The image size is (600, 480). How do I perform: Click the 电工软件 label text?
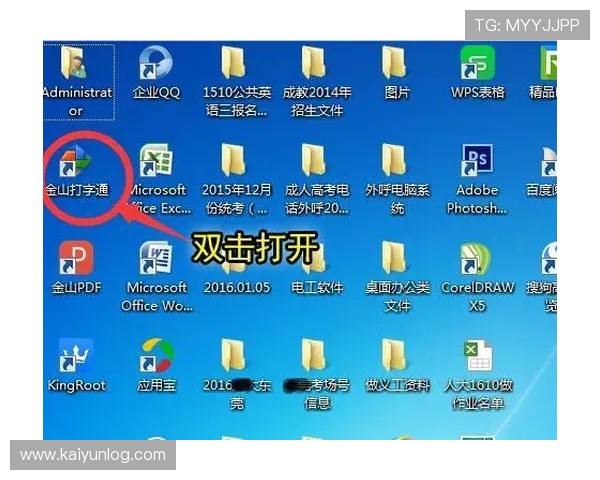pos(317,287)
